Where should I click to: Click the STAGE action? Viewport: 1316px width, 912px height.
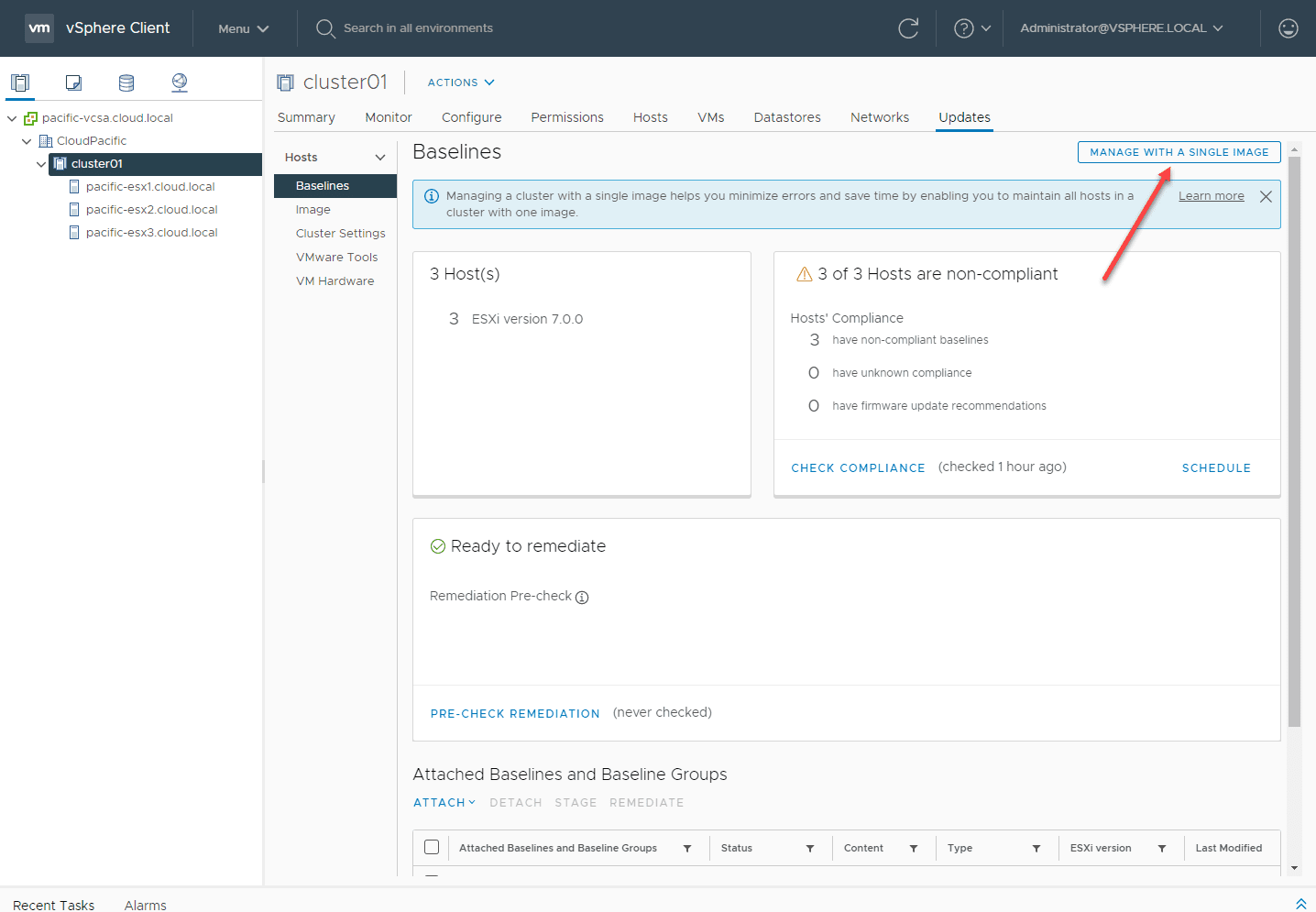576,803
